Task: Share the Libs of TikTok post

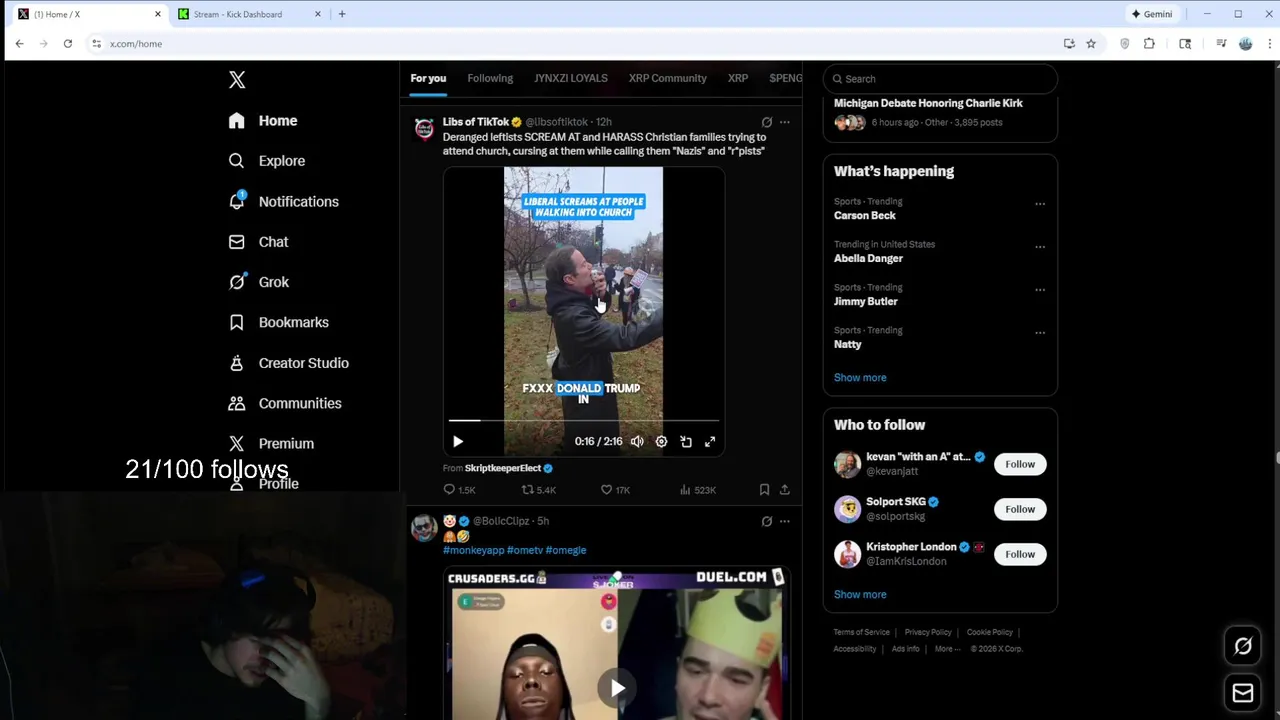Action: pyautogui.click(x=785, y=490)
